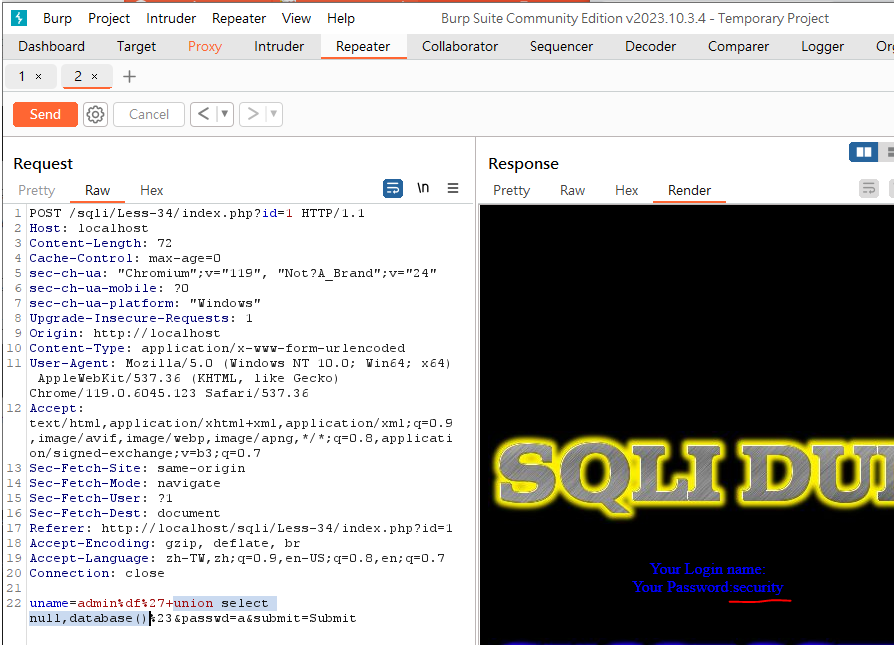Click the POST request line in editor

click(197, 213)
